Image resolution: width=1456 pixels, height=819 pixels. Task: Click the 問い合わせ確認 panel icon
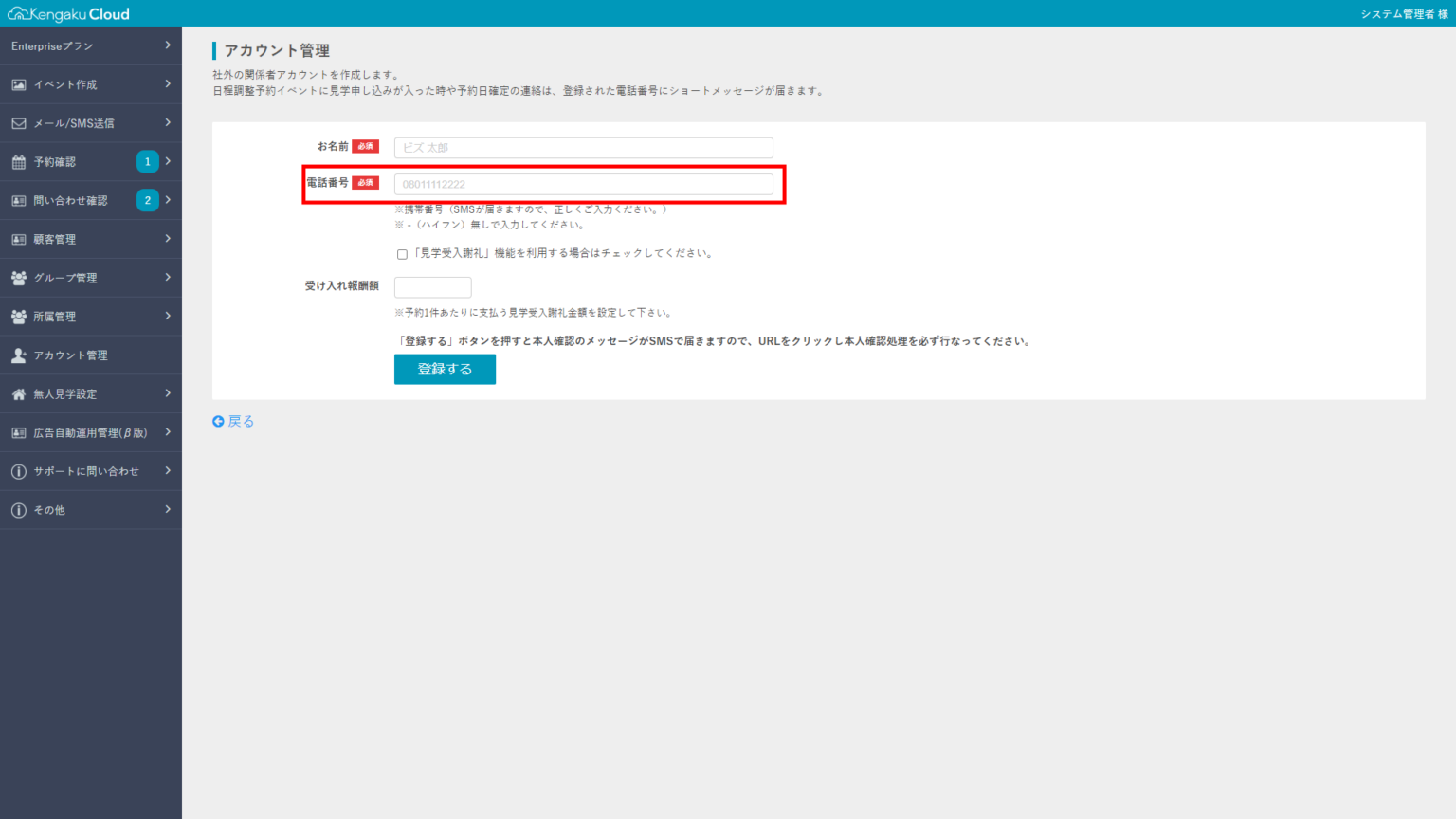point(17,200)
